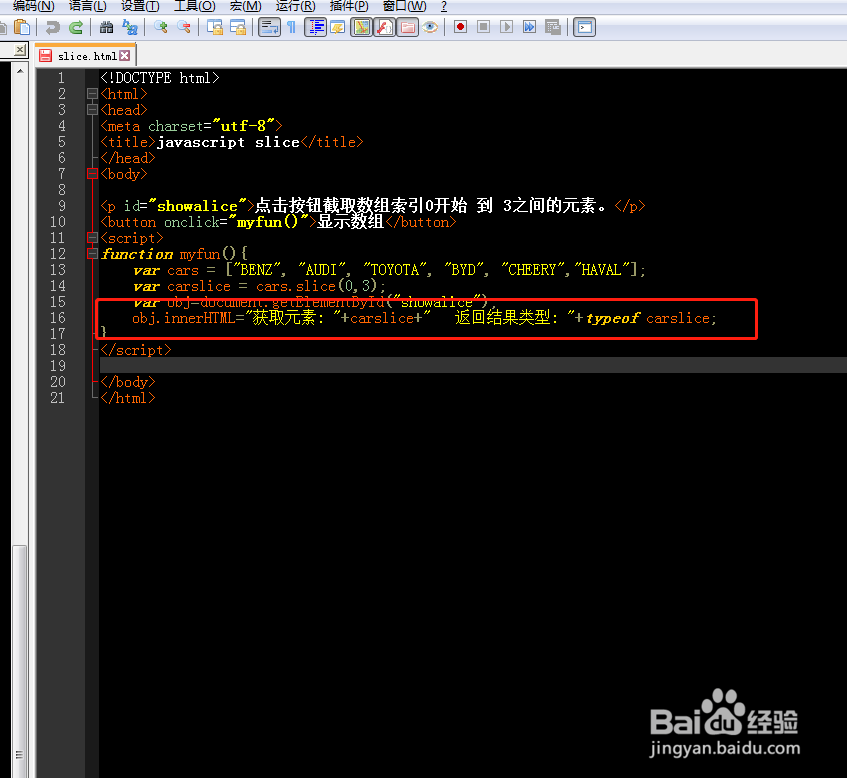
Task: Open the 设置(T) menu
Action: (140, 6)
